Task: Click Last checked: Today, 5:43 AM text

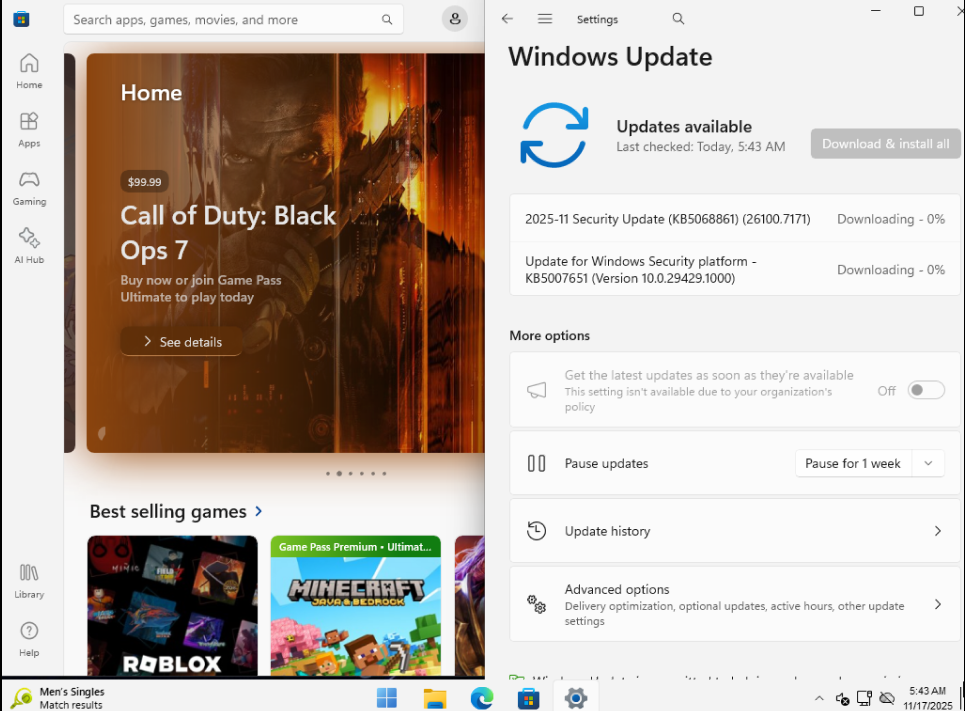Action: pos(700,147)
